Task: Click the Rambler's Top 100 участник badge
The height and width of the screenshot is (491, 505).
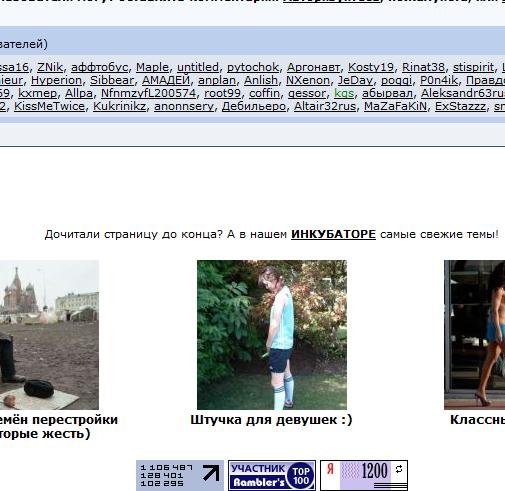Action: tap(272, 476)
